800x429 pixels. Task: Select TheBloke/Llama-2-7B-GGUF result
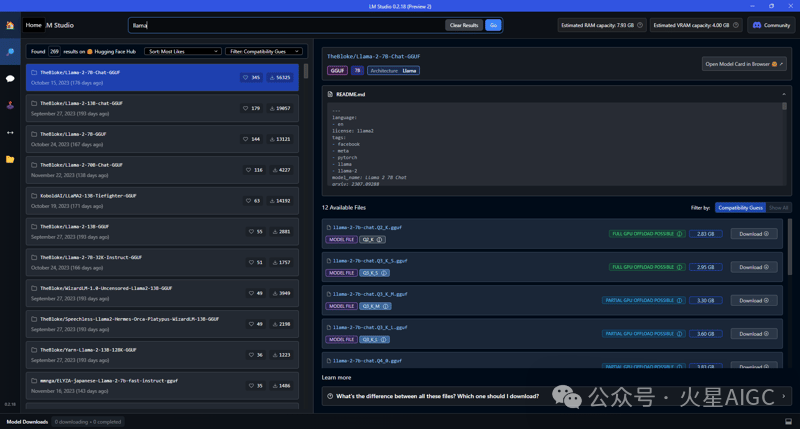pos(162,139)
